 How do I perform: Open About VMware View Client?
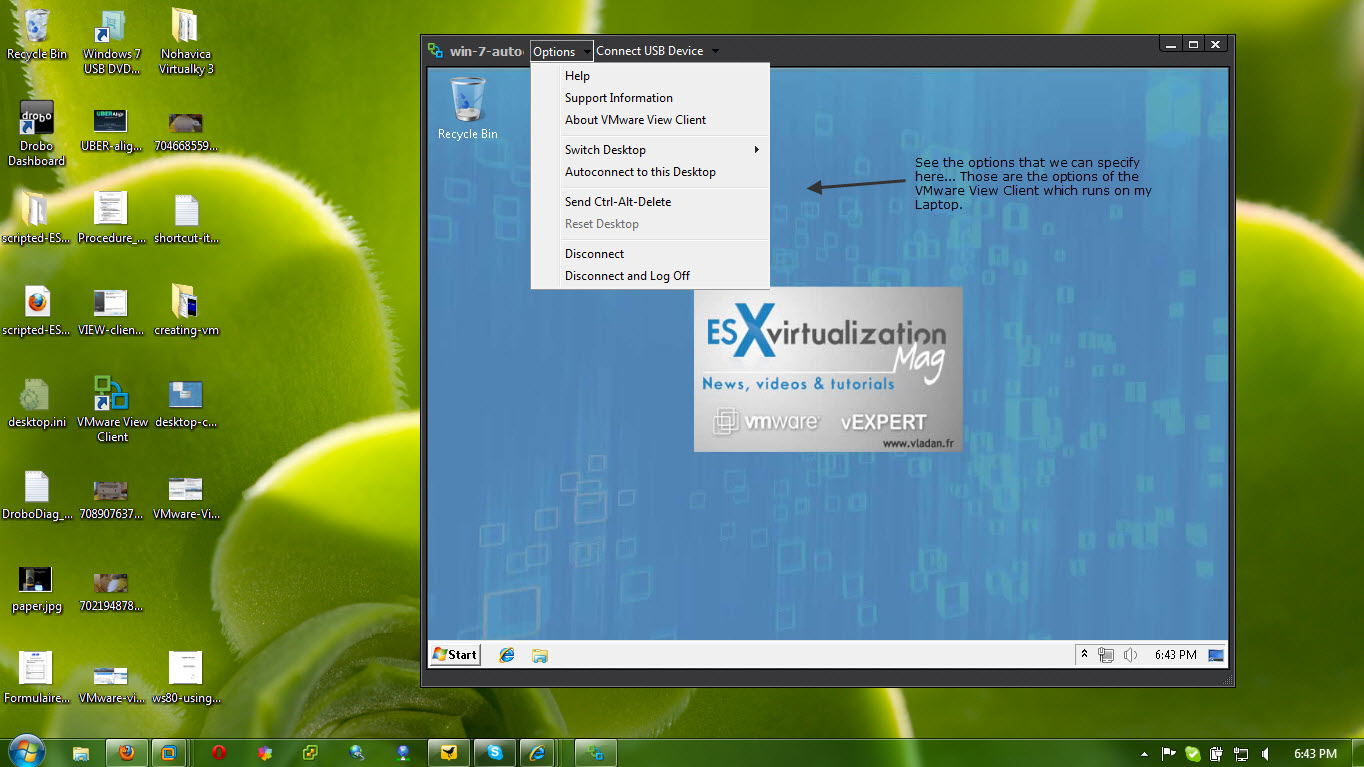click(x=650, y=120)
